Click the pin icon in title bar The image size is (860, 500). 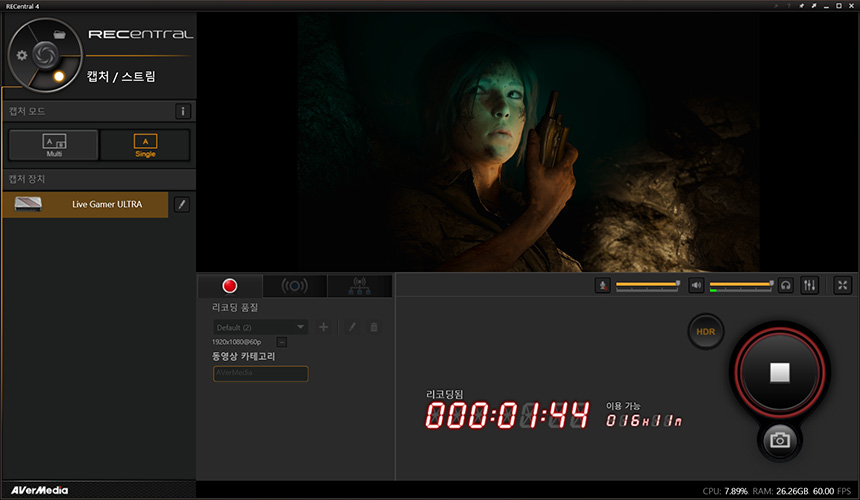click(x=801, y=6)
